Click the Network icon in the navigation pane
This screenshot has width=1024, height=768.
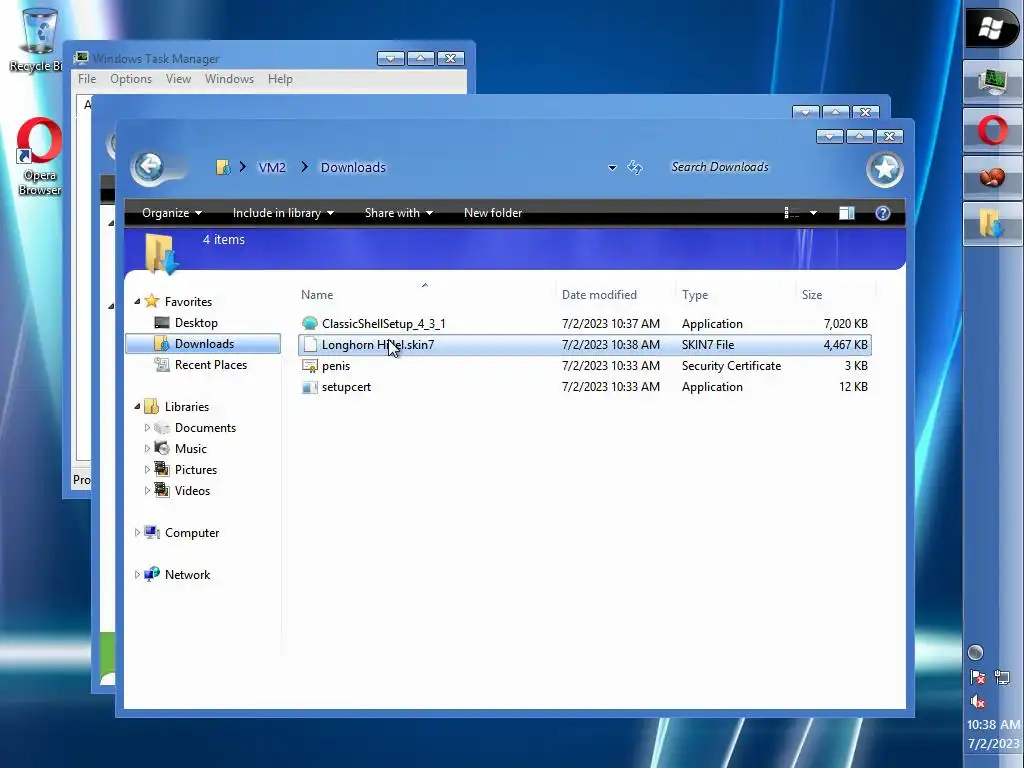pos(152,574)
